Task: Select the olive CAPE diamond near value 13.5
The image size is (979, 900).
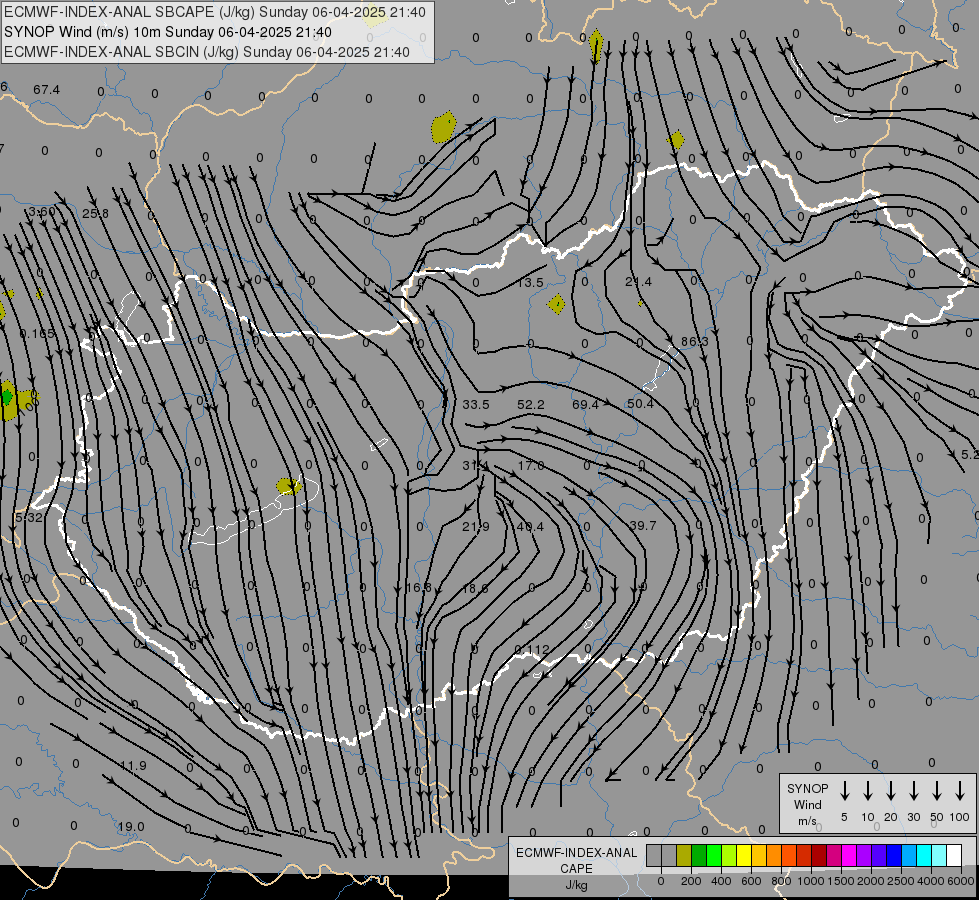Action: click(x=556, y=305)
